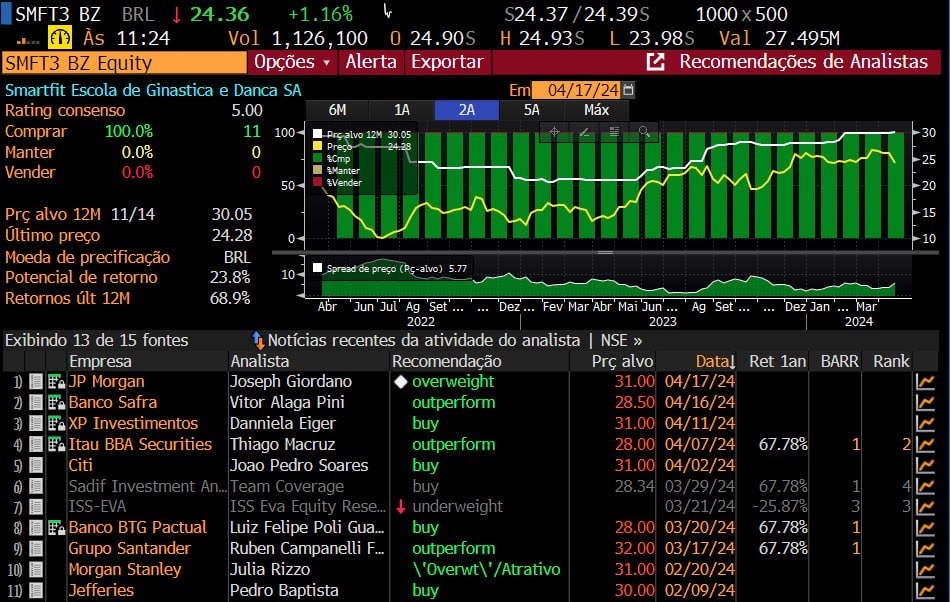Click the BARR column header

(x=839, y=362)
